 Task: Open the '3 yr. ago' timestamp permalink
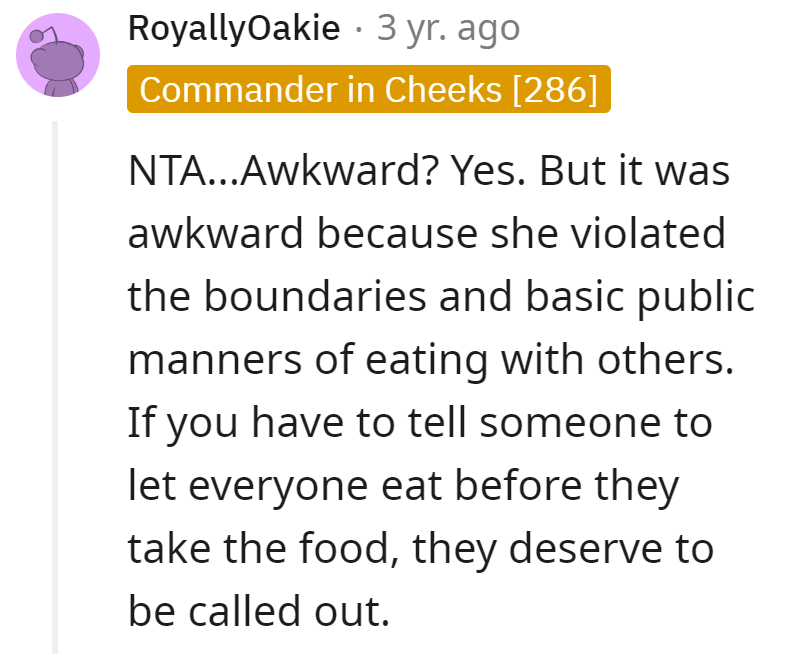(x=448, y=28)
